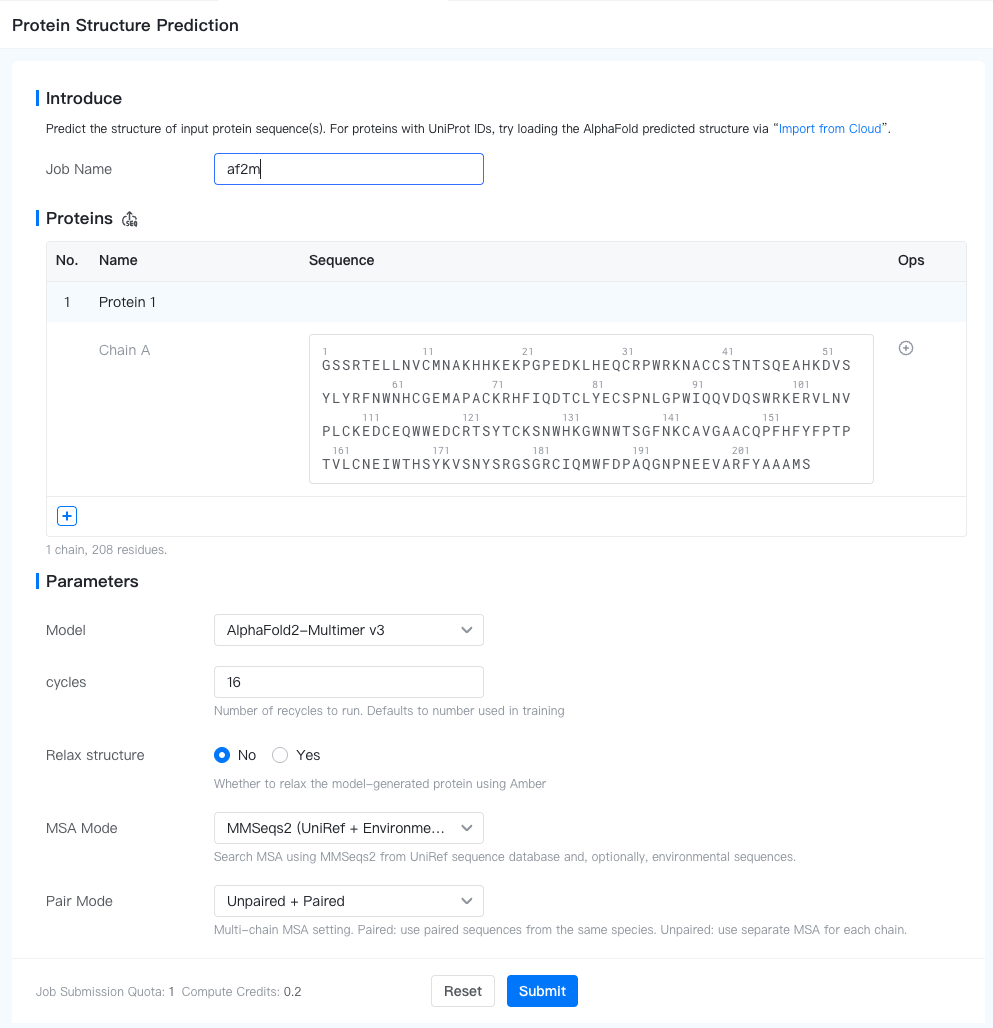Expand the MSA Mode dropdown

pos(348,828)
